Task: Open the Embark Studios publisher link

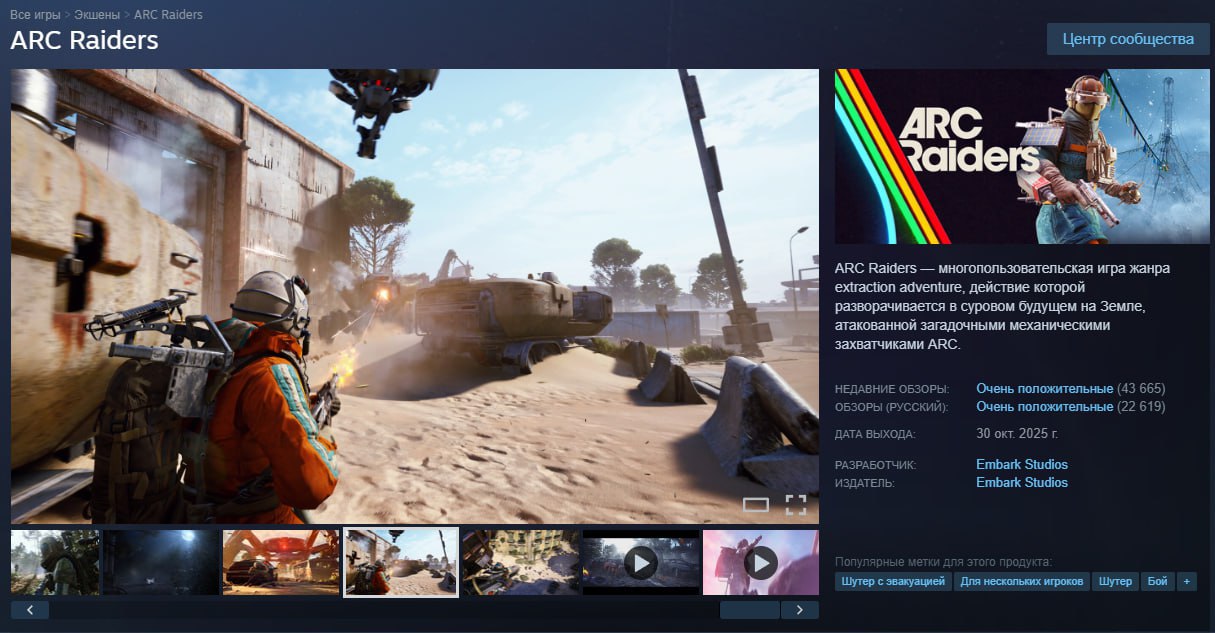Action: 1021,482
